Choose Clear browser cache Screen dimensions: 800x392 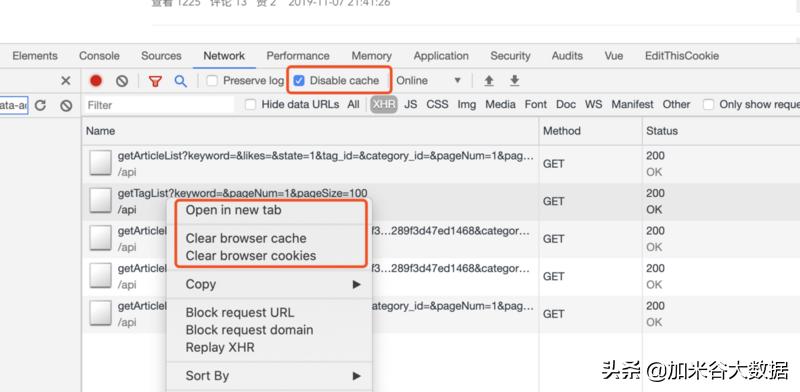click(246, 238)
